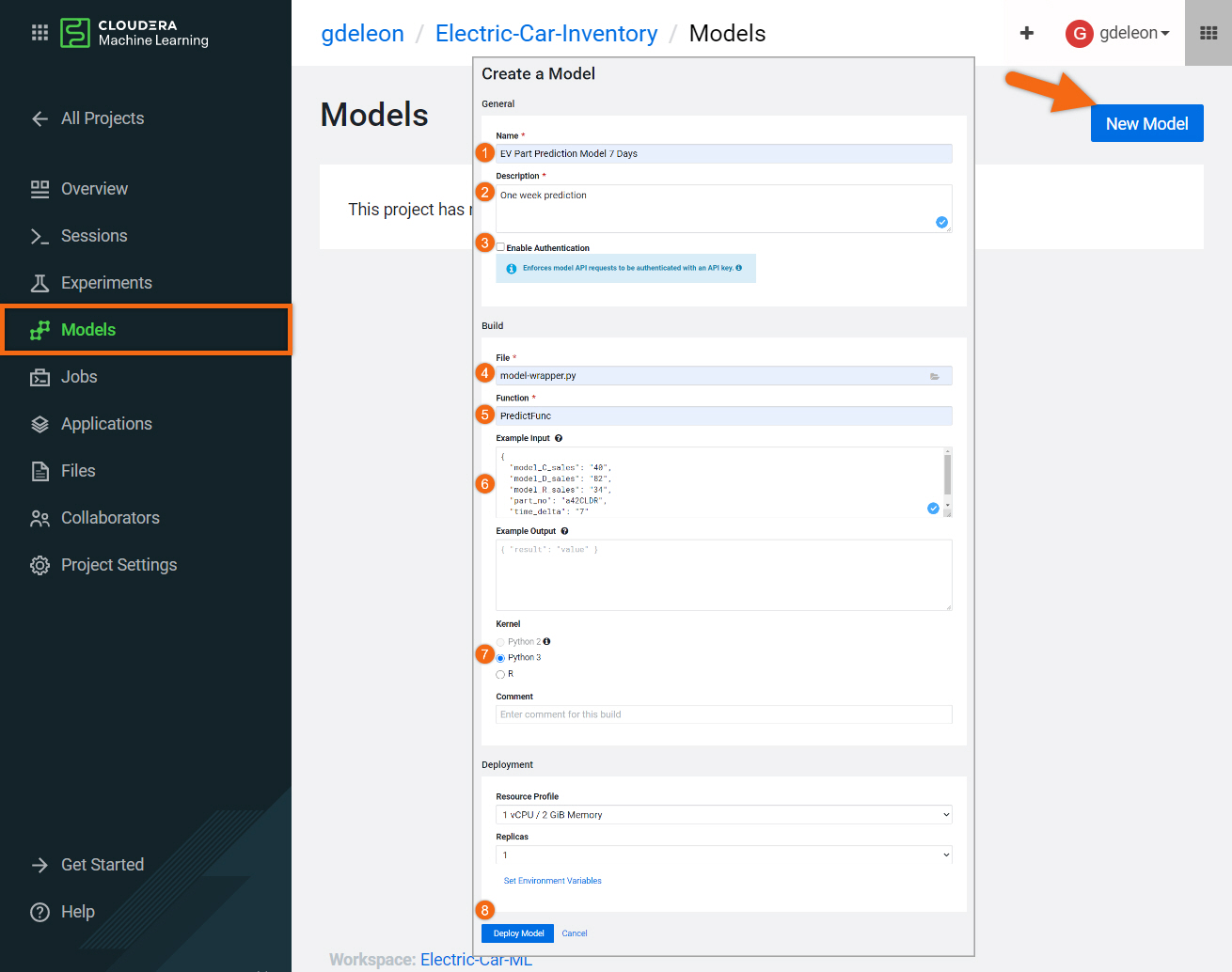Expand the gdeleon user menu
The image size is (1232, 972).
pos(1134,33)
